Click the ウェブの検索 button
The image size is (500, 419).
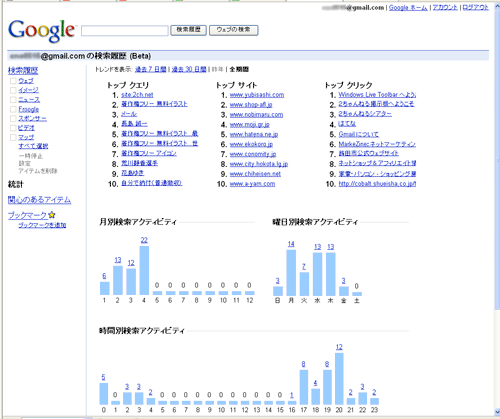tap(234, 30)
